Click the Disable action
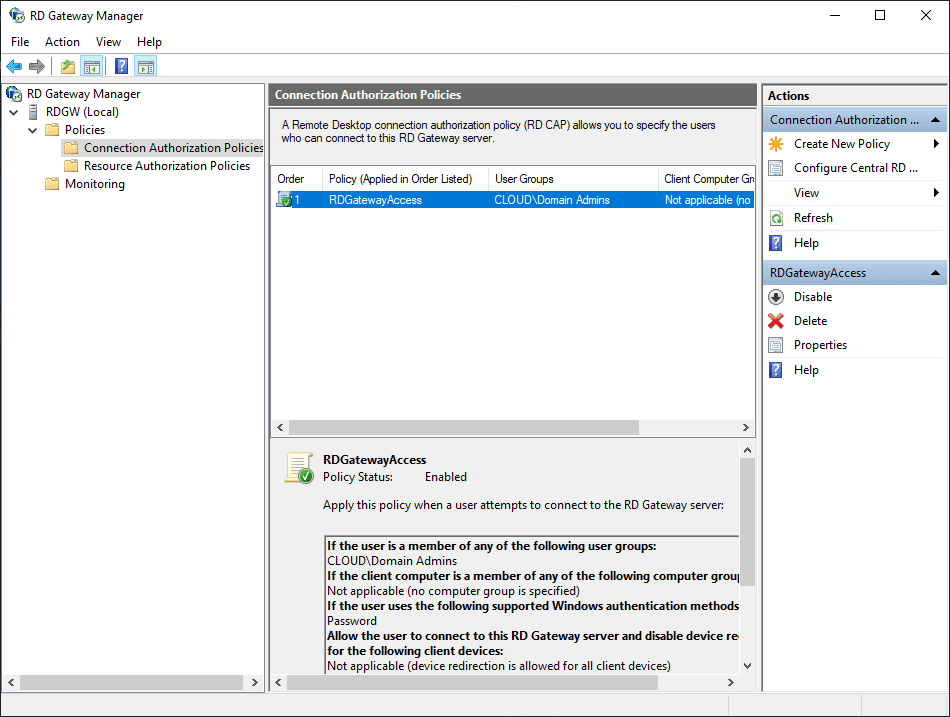 click(813, 297)
